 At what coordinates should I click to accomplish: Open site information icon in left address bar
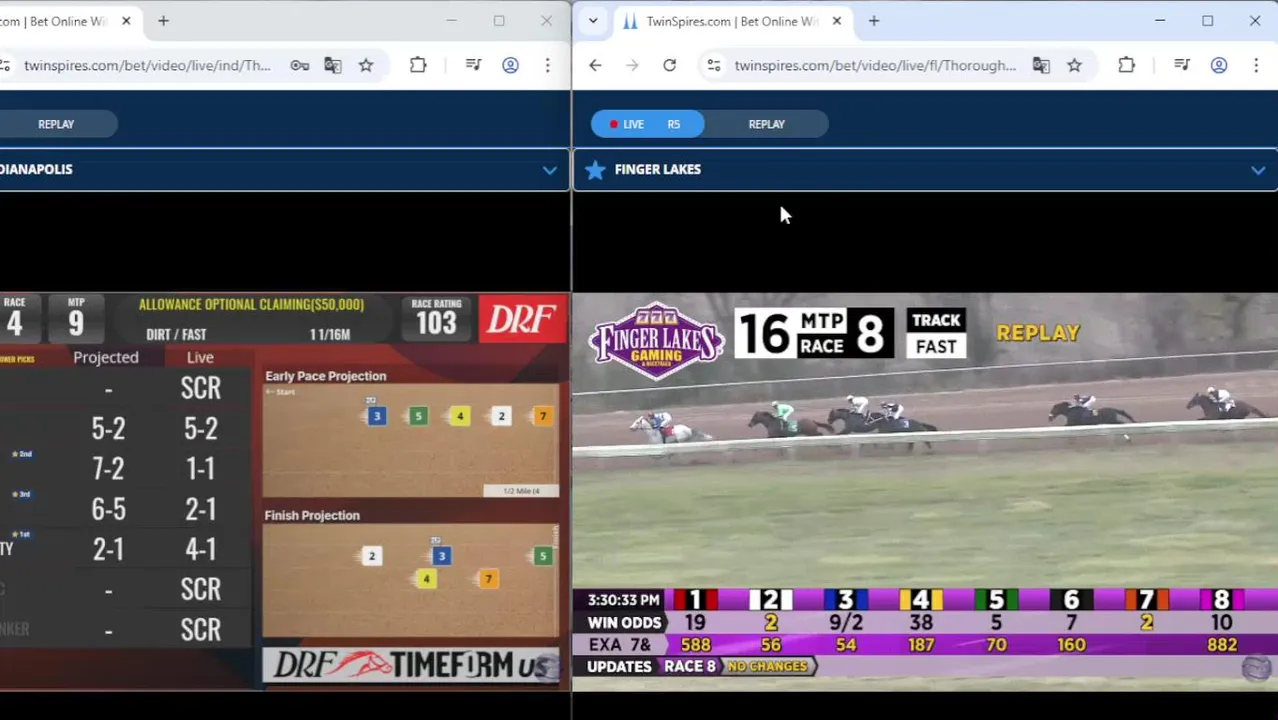pyautogui.click(x=5, y=65)
